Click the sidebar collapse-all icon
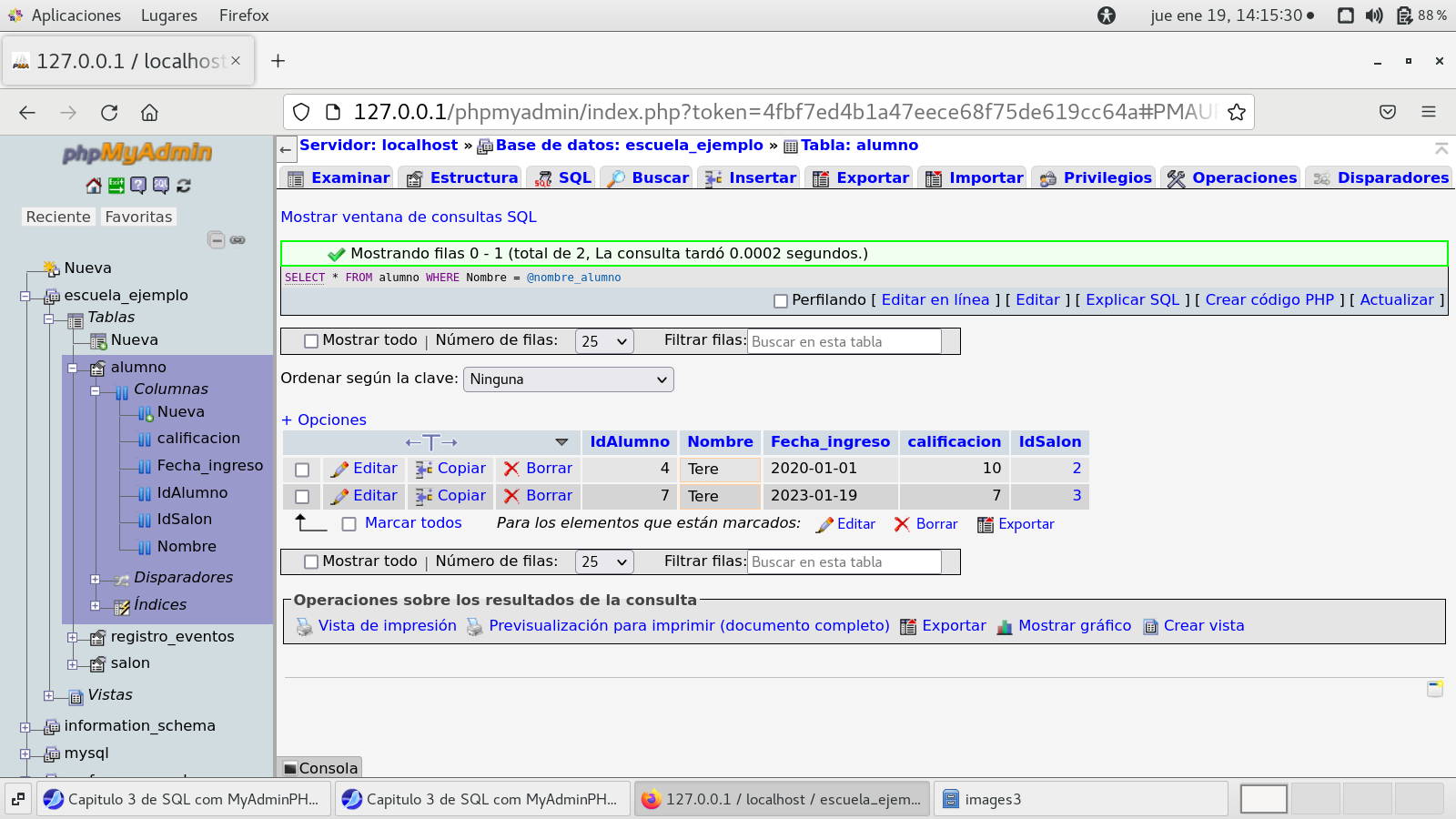Screen dimensions: 1456x819 click(x=216, y=240)
